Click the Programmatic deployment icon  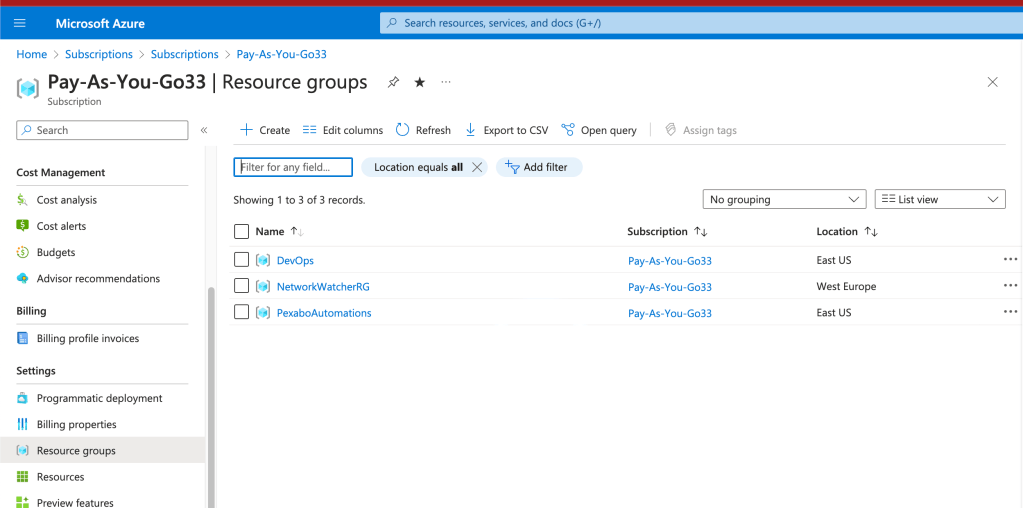coord(22,398)
